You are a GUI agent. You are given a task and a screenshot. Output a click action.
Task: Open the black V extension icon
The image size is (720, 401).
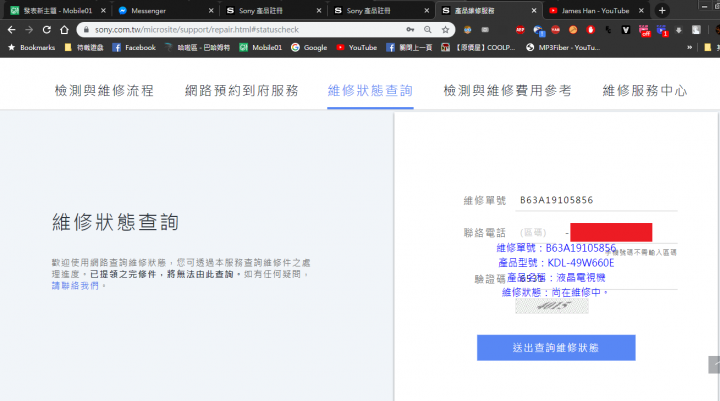pos(625,30)
